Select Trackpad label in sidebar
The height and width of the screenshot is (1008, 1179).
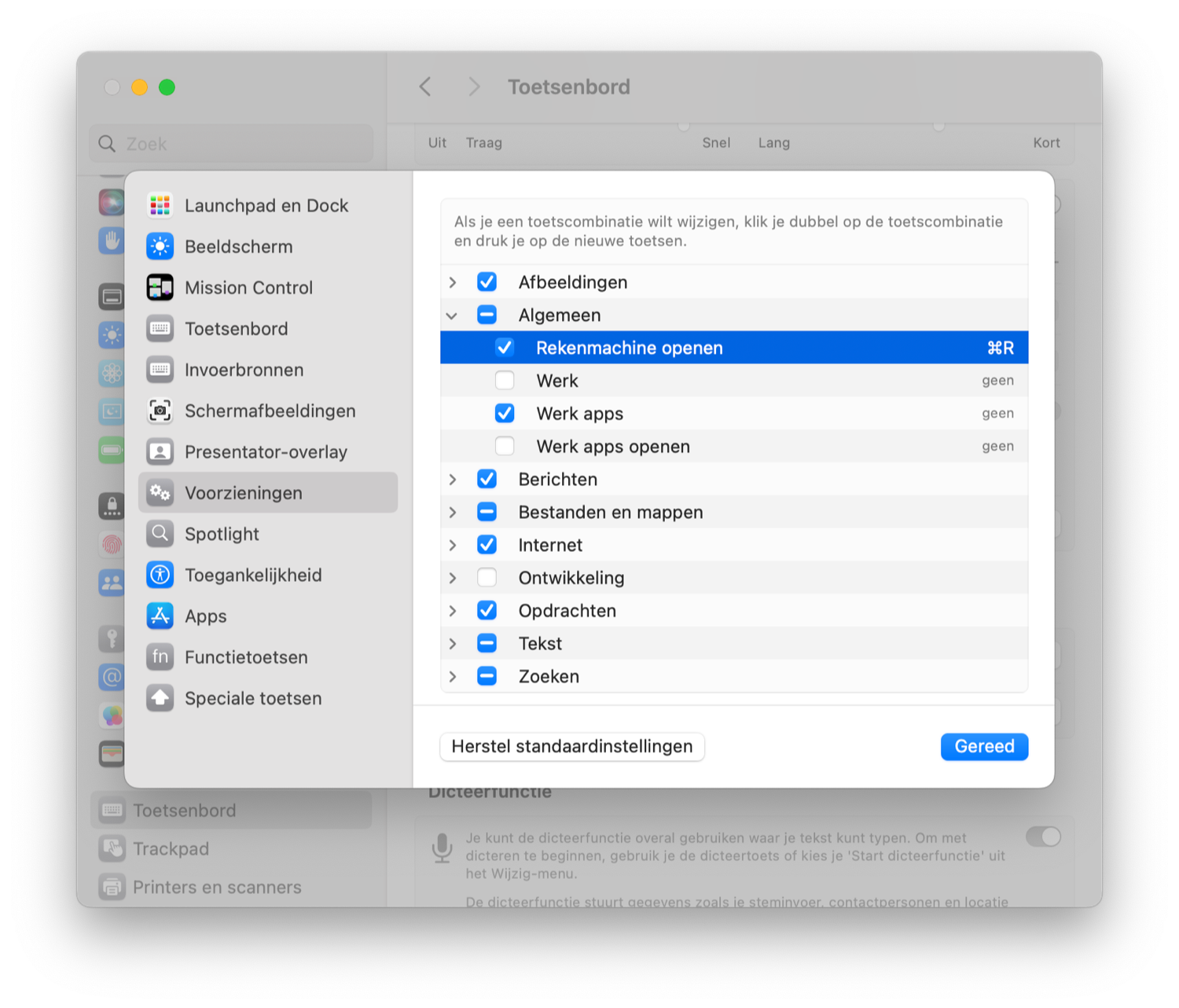coord(171,849)
